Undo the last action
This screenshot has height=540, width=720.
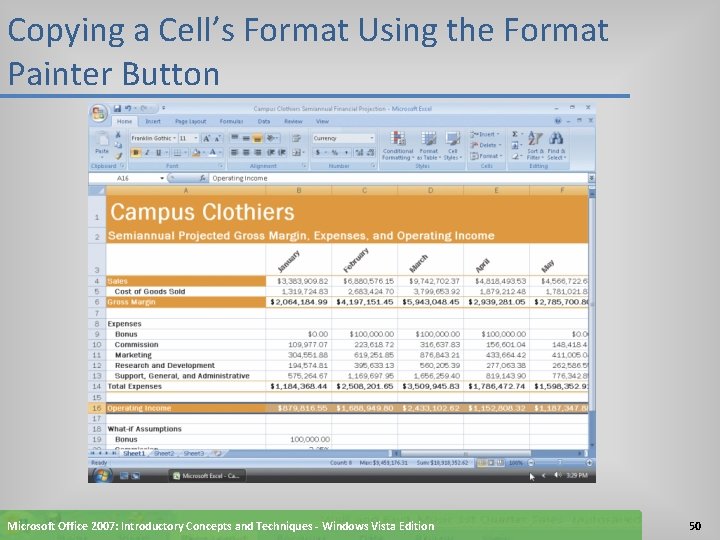coord(128,108)
